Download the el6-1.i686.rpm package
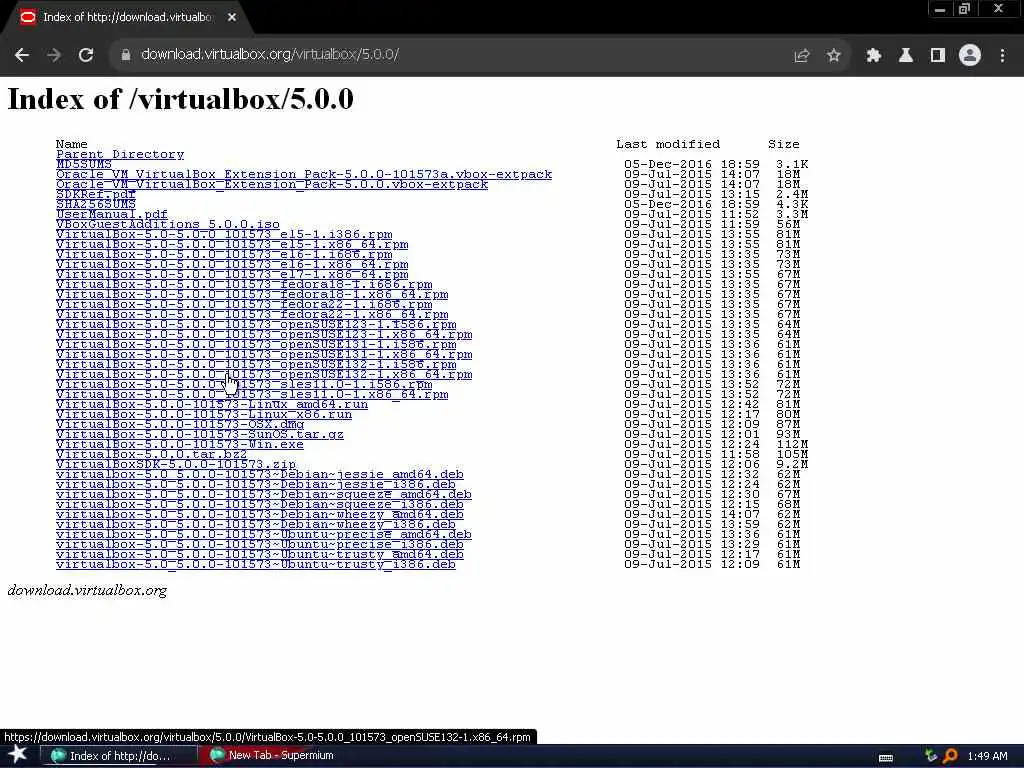This screenshot has width=1024, height=768. coord(224,255)
